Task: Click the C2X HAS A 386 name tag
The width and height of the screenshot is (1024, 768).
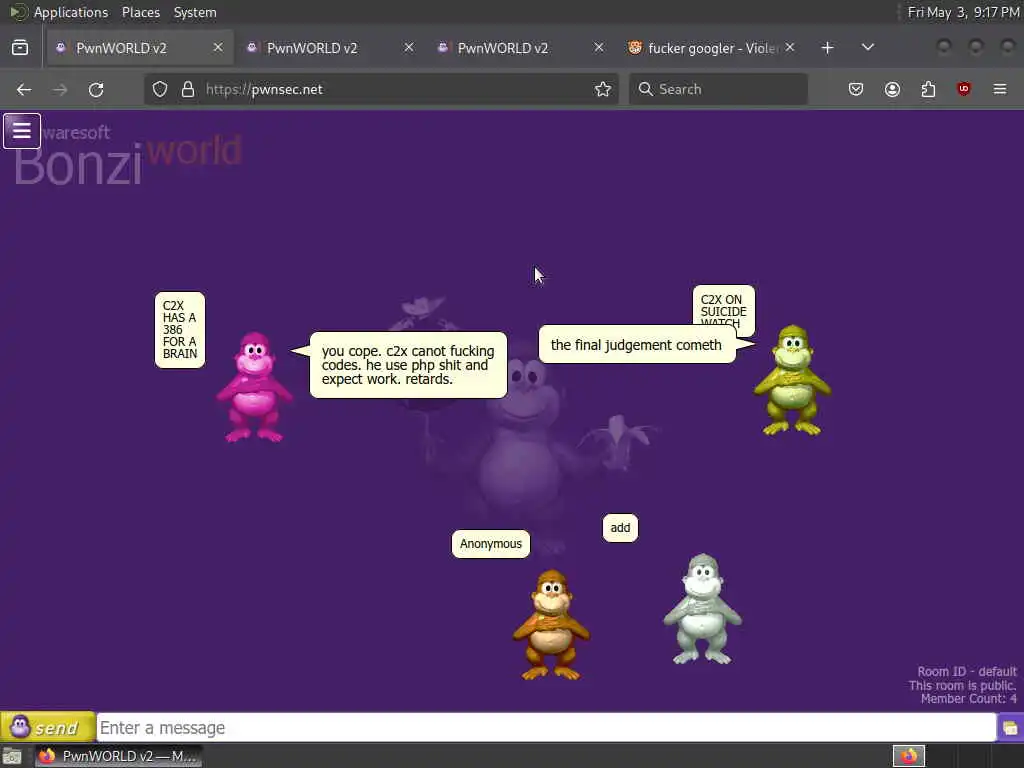Action: tap(180, 330)
